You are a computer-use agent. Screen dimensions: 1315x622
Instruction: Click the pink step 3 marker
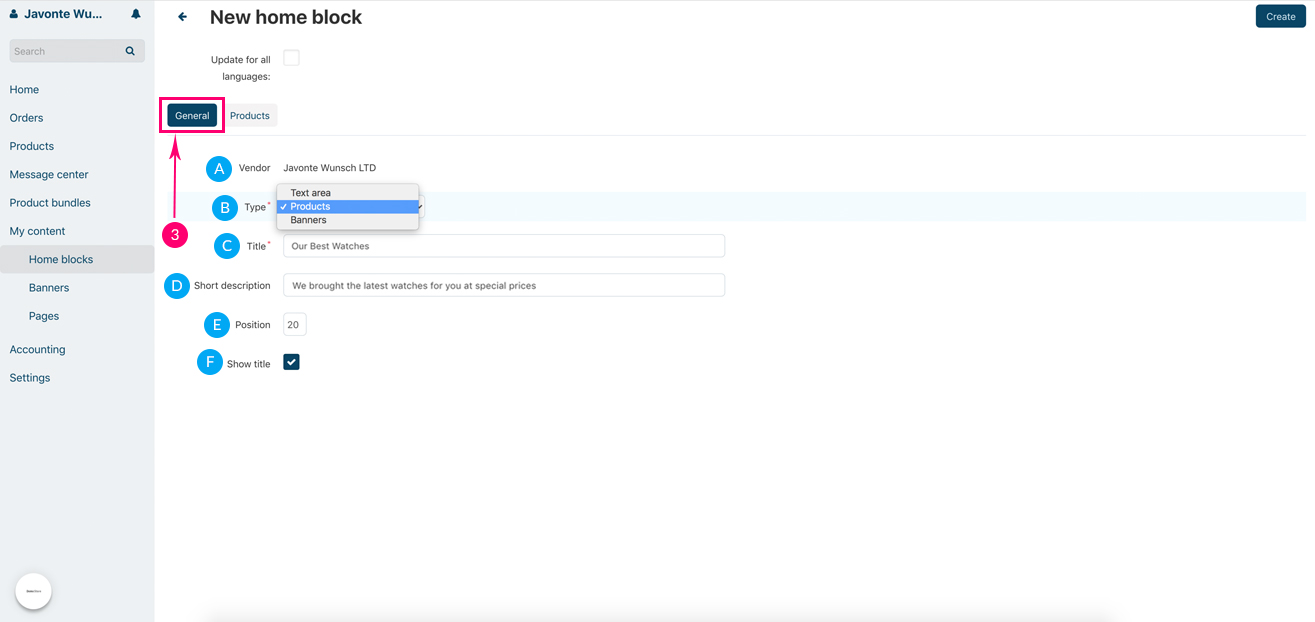[x=175, y=235]
